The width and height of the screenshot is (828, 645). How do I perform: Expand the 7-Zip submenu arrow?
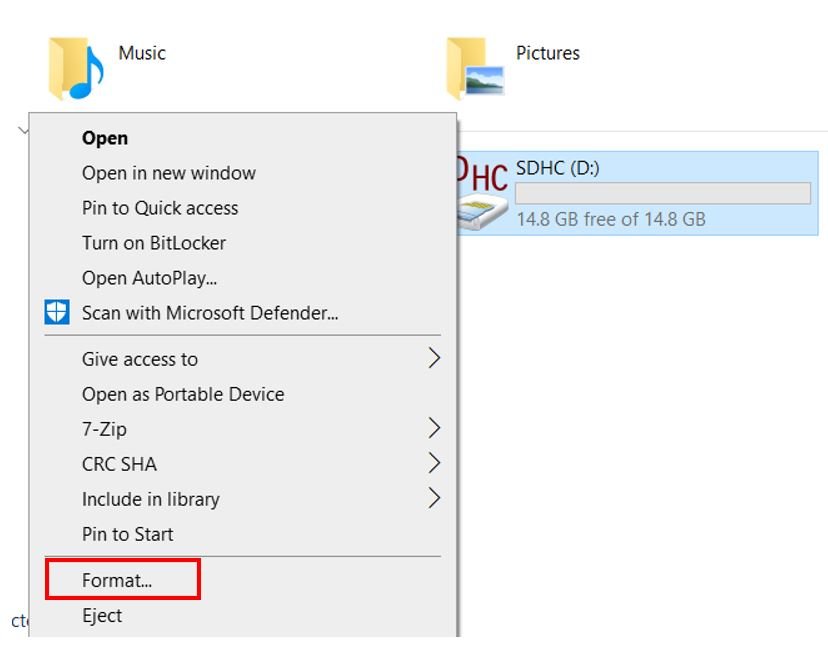[x=434, y=428]
